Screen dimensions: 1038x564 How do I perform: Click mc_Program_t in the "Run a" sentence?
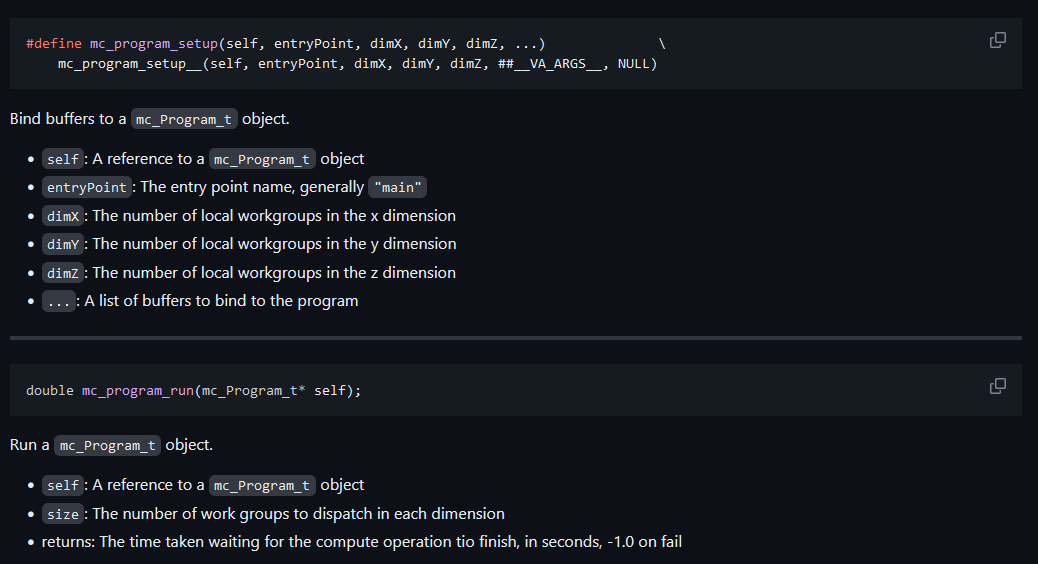[x=107, y=445]
